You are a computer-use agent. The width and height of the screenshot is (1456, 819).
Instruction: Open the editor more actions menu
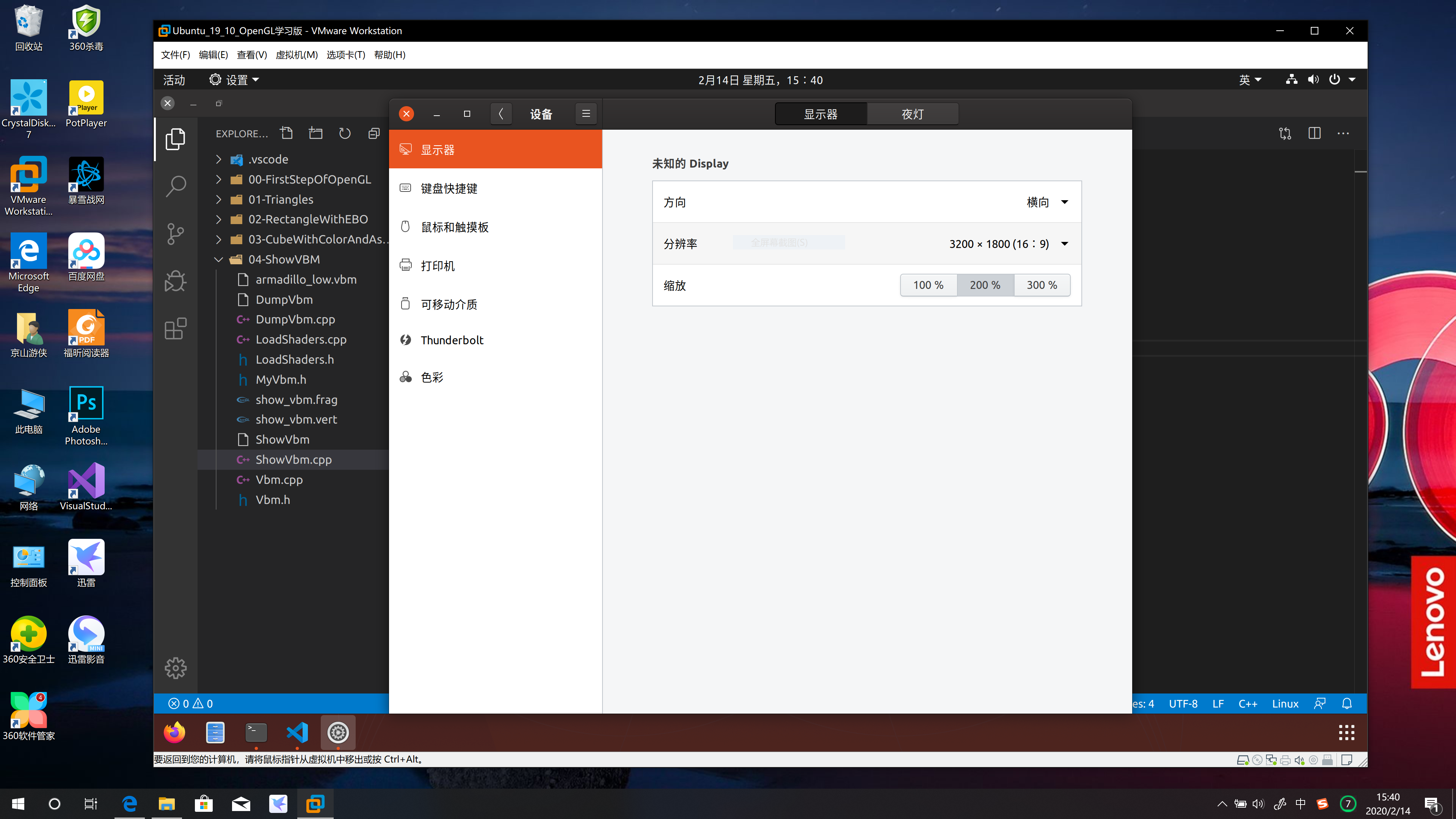coord(1343,133)
